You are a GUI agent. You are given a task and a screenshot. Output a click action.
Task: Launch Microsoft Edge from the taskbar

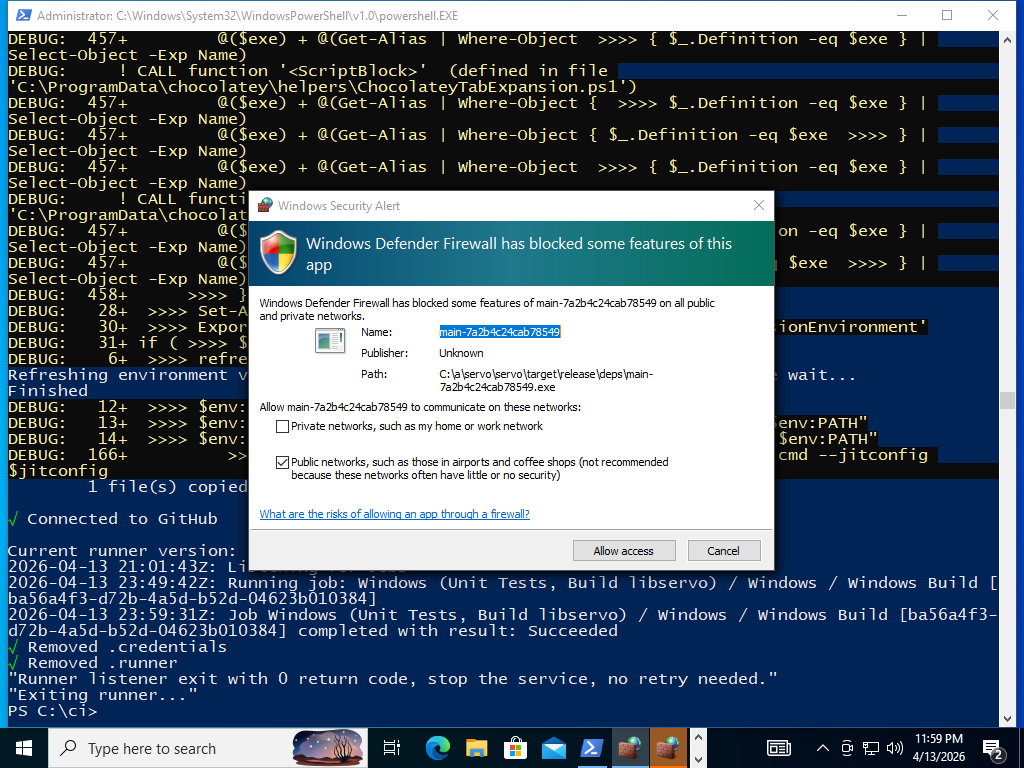[x=437, y=748]
